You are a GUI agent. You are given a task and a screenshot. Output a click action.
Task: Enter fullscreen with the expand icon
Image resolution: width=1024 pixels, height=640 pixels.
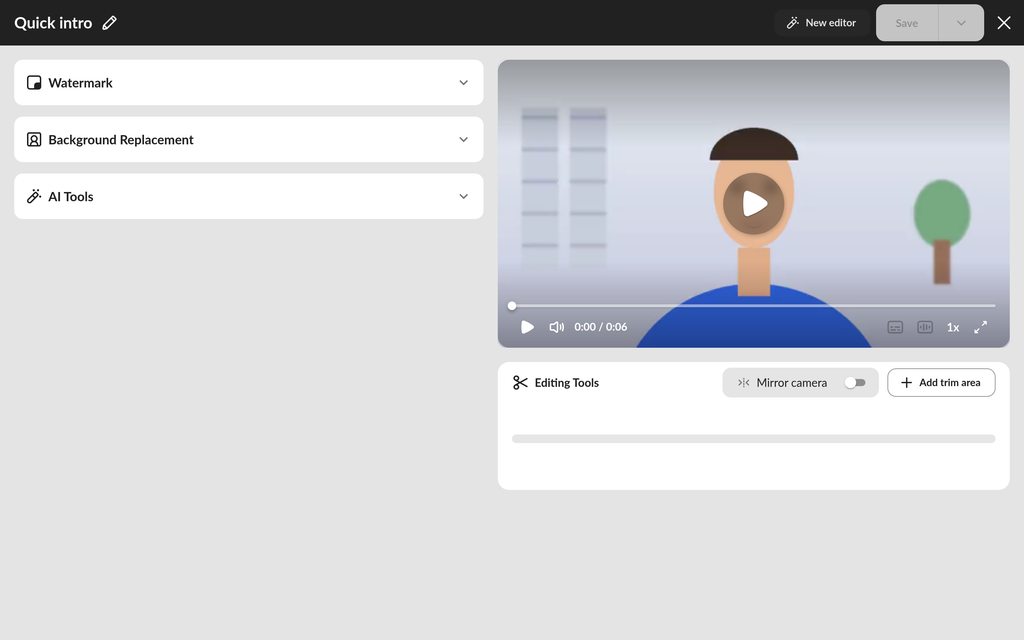point(980,327)
